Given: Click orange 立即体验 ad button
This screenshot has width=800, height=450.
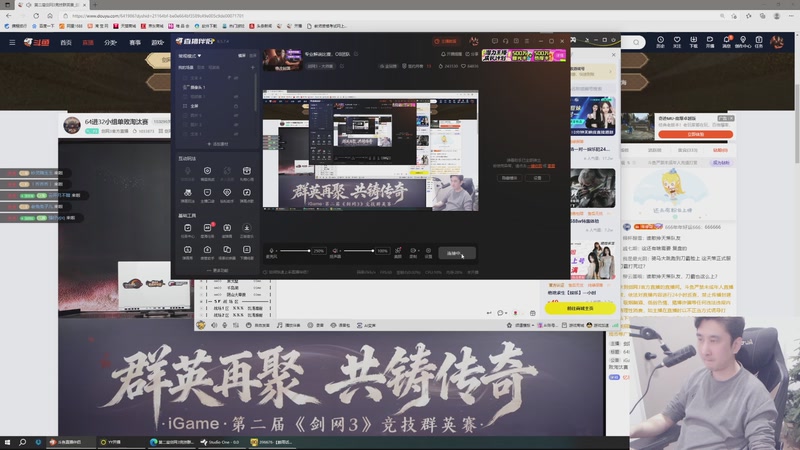Looking at the screenshot, I should click(x=695, y=134).
